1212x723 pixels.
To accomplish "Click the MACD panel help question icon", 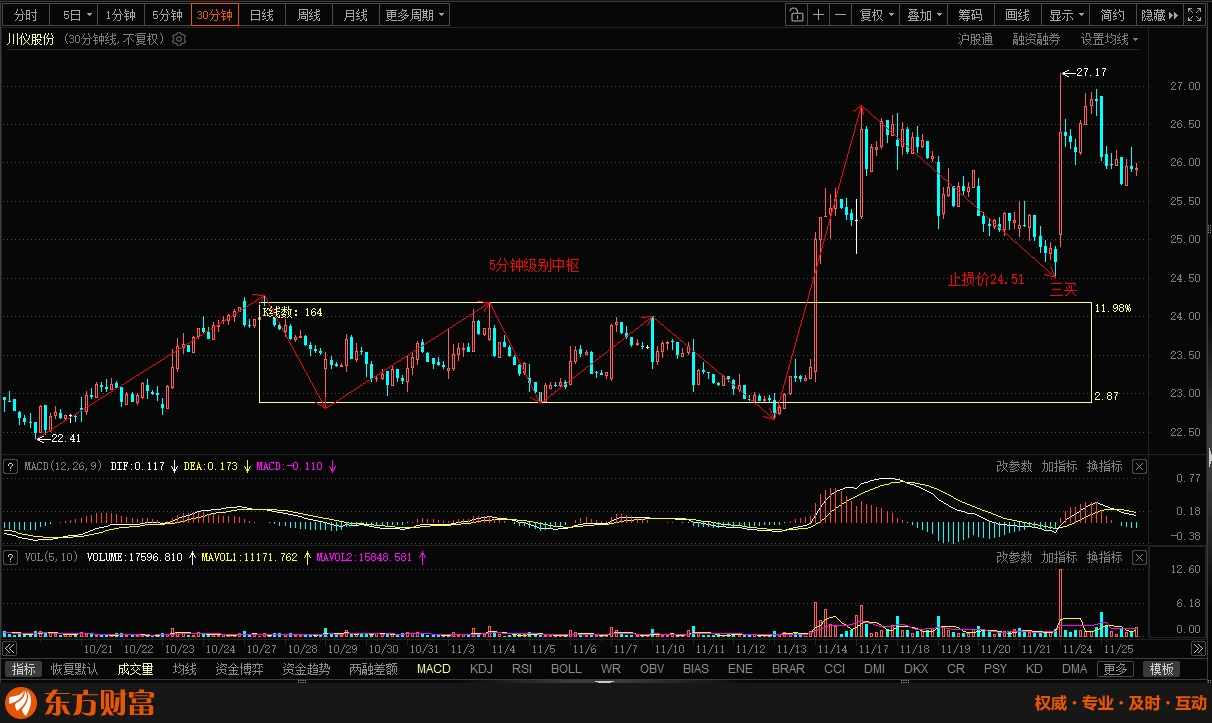I will click(10, 466).
